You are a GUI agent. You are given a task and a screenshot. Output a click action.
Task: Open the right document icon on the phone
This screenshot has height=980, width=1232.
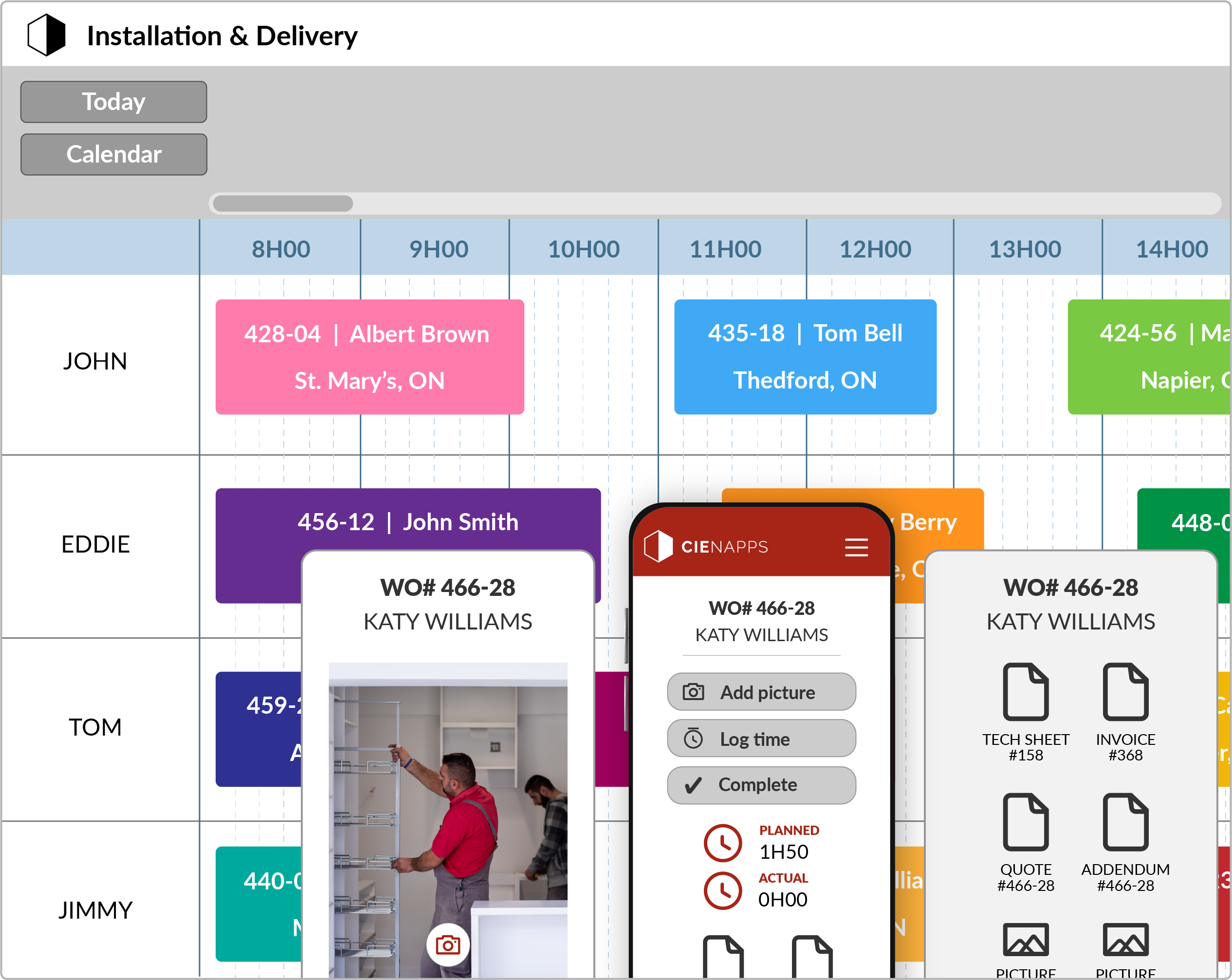click(812, 956)
